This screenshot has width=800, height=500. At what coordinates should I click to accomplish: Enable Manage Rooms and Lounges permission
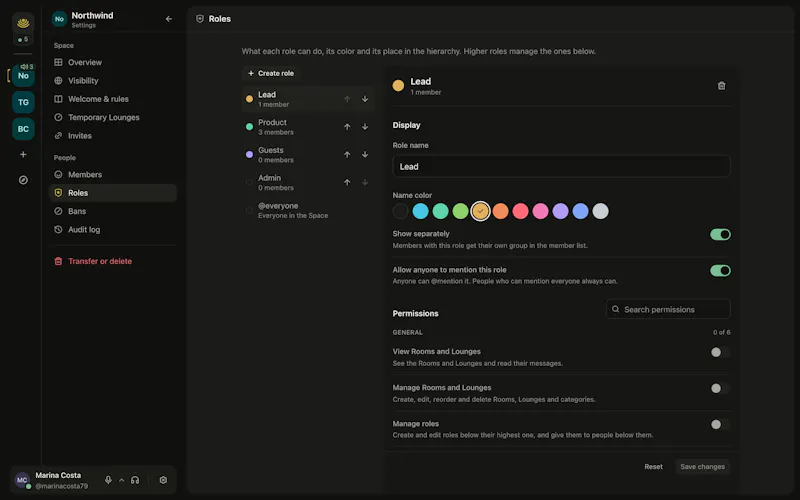[x=720, y=388]
